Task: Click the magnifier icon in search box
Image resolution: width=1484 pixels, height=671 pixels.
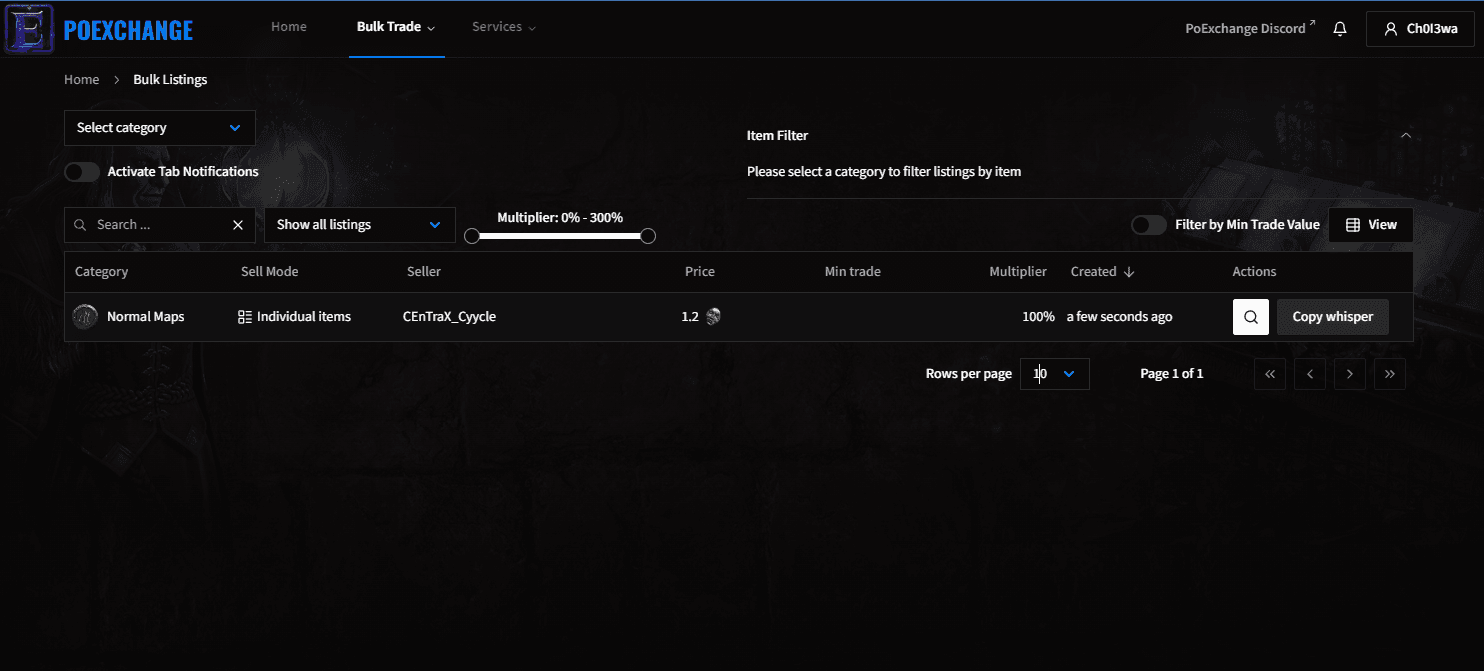Action: click(81, 225)
